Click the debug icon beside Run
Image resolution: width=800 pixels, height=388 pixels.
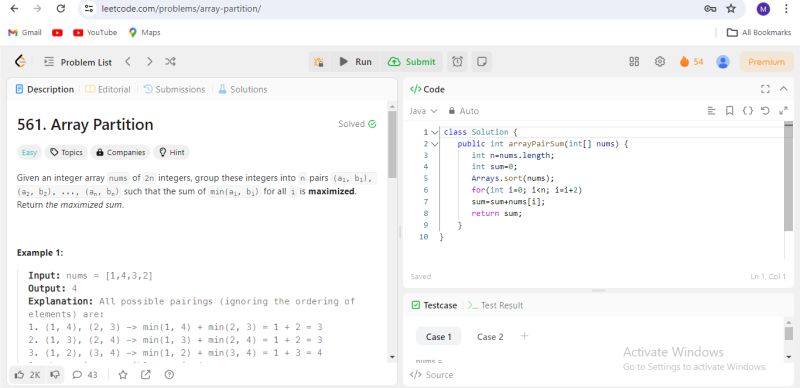point(319,62)
